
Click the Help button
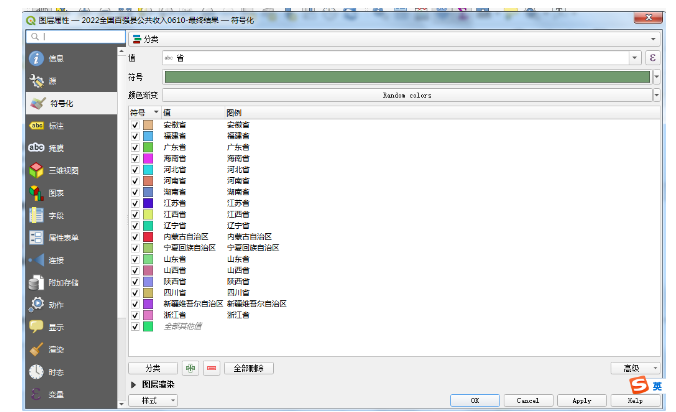click(x=635, y=400)
